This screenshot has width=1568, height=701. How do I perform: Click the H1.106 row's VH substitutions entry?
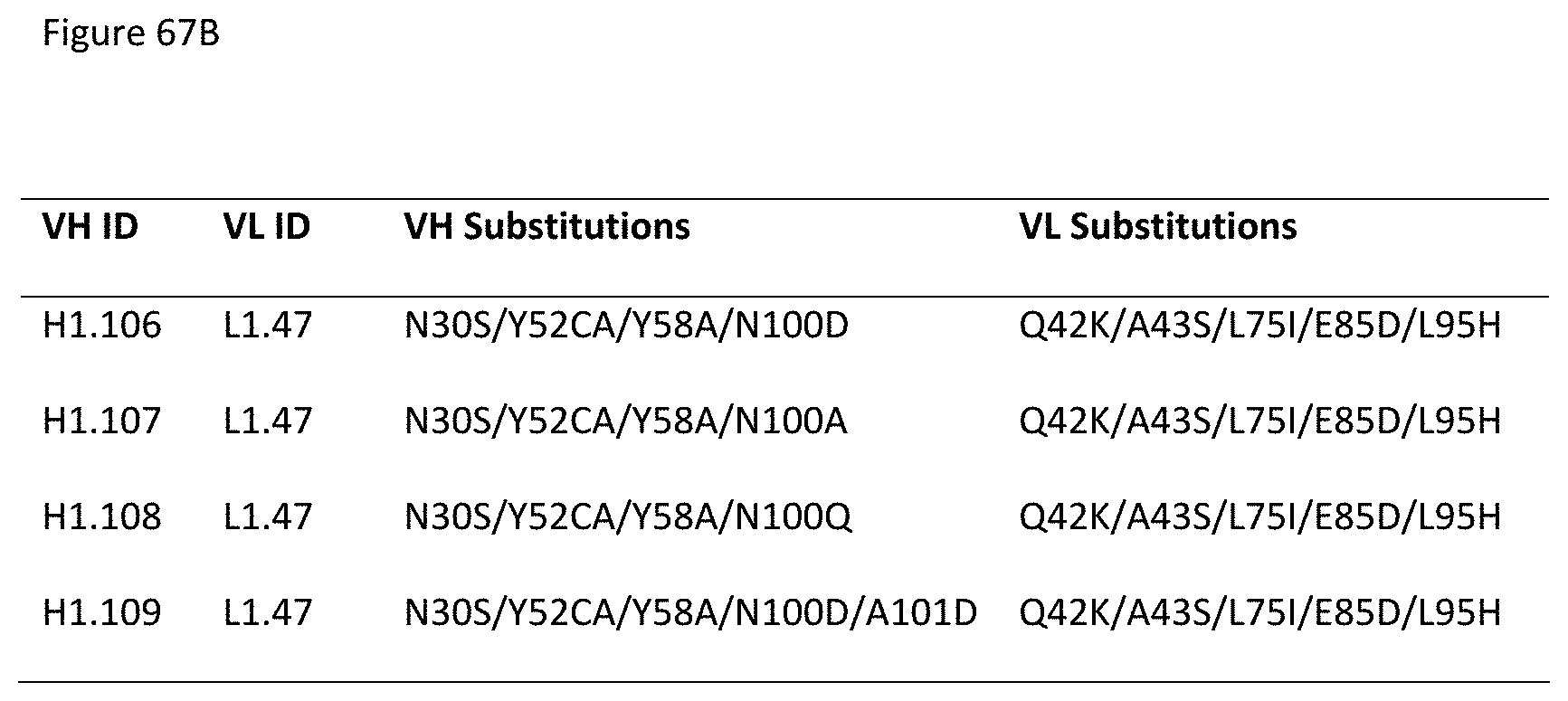click(x=626, y=326)
